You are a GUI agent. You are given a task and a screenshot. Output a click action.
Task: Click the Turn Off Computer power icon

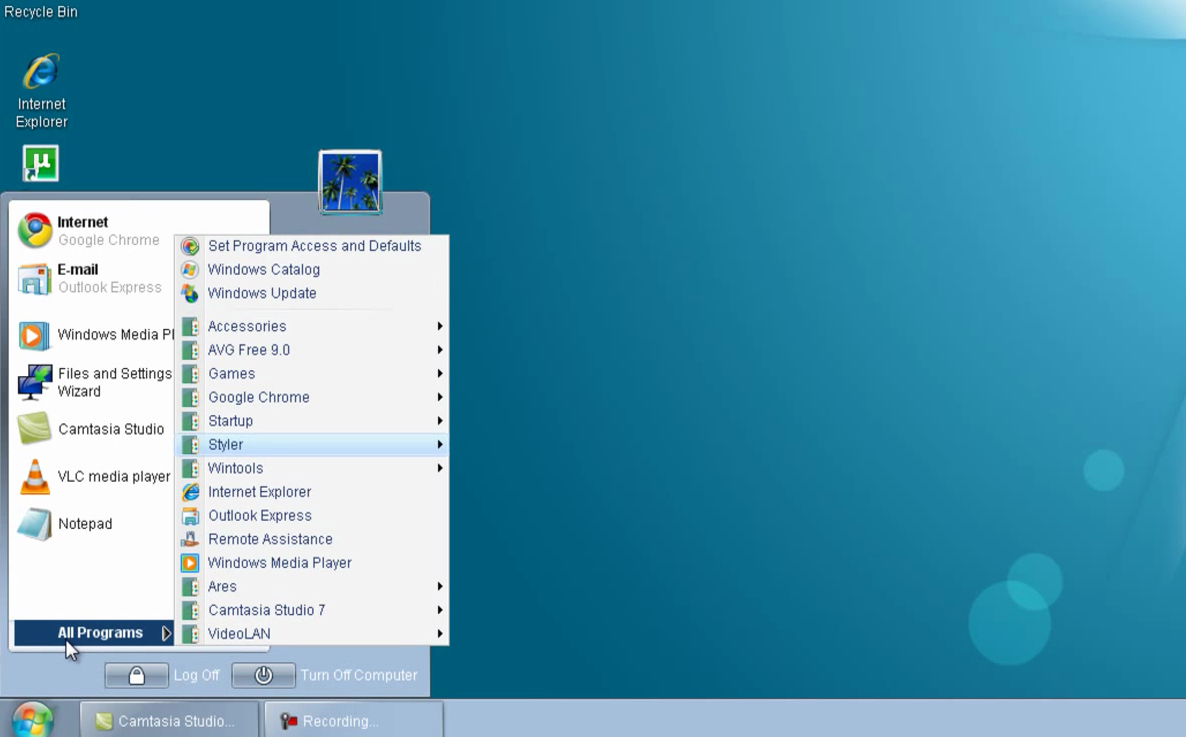[263, 675]
